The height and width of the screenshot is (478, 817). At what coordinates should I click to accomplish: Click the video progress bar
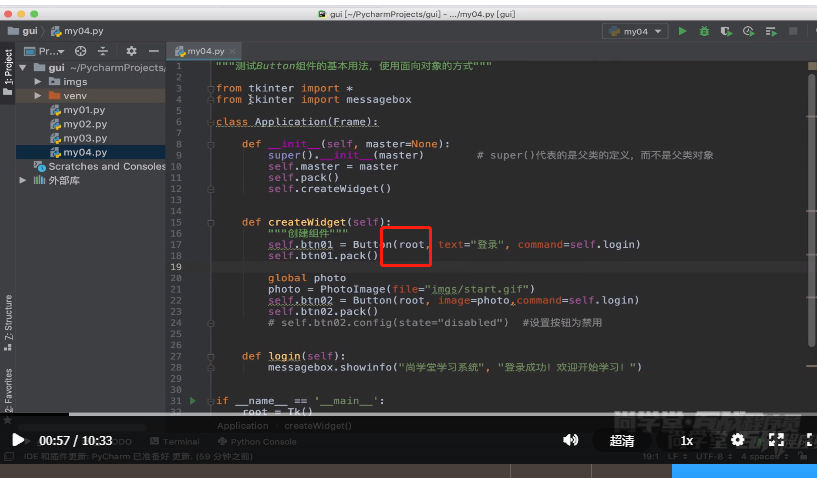408,414
